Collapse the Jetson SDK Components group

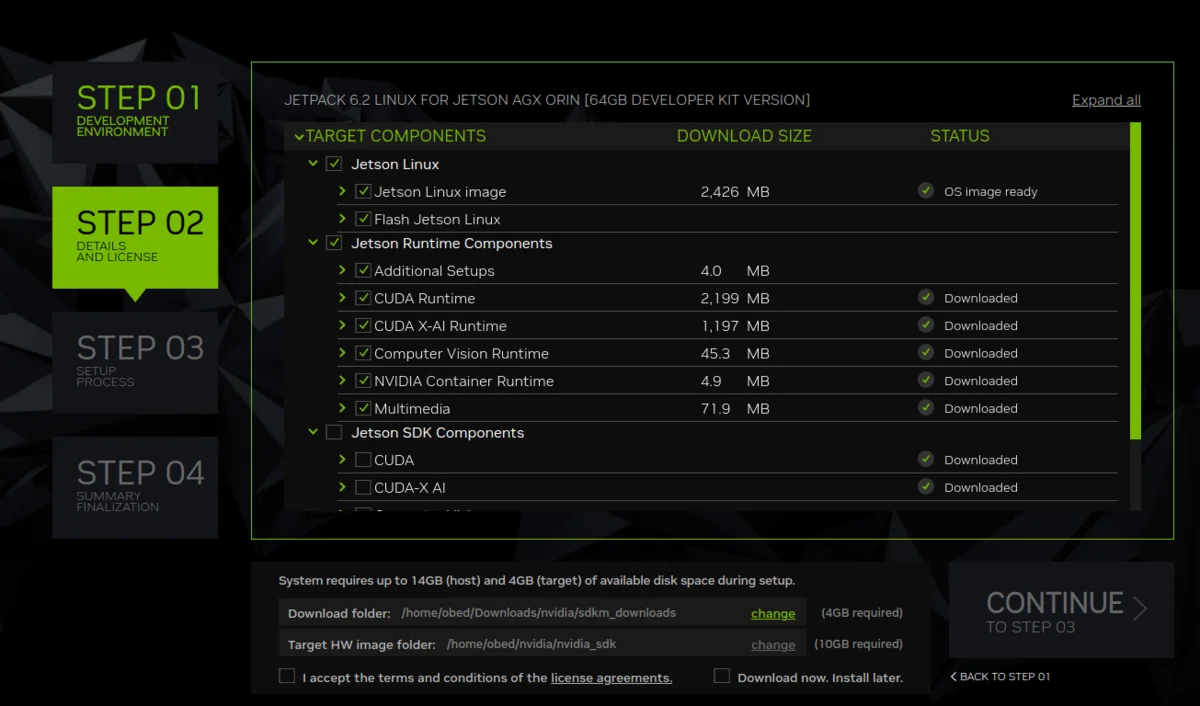click(313, 432)
